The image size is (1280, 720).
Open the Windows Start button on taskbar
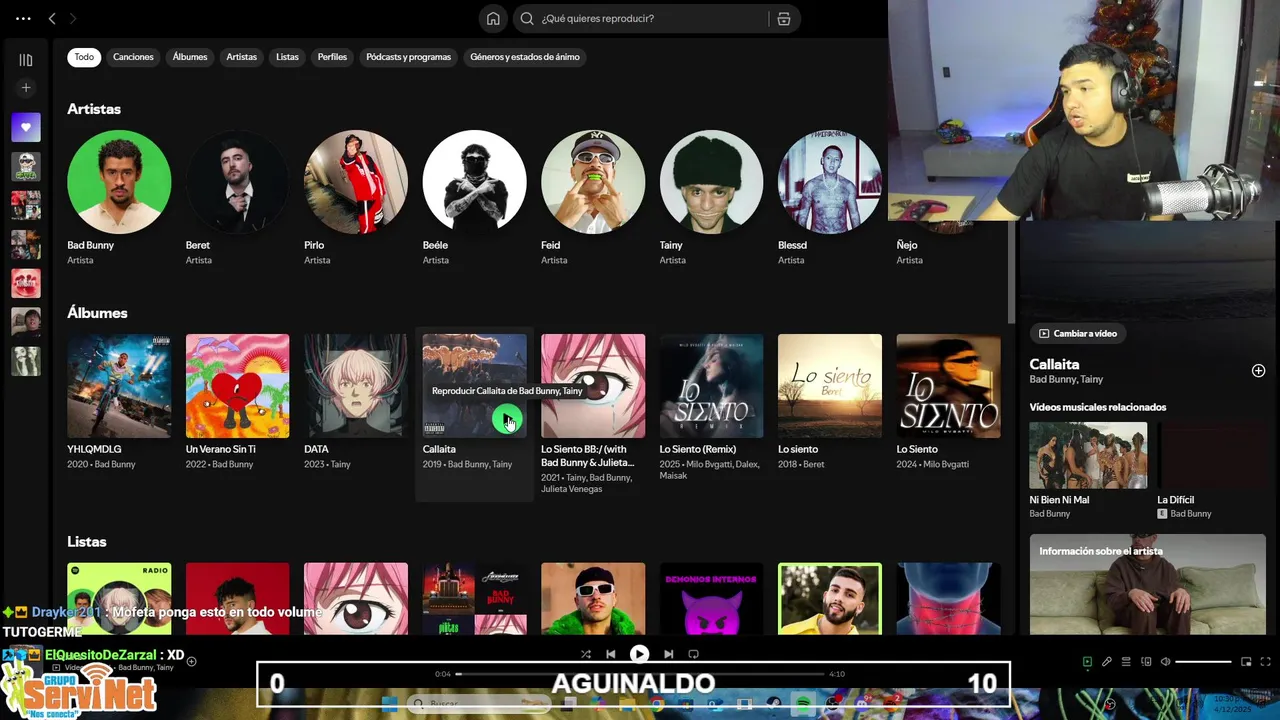[390, 704]
